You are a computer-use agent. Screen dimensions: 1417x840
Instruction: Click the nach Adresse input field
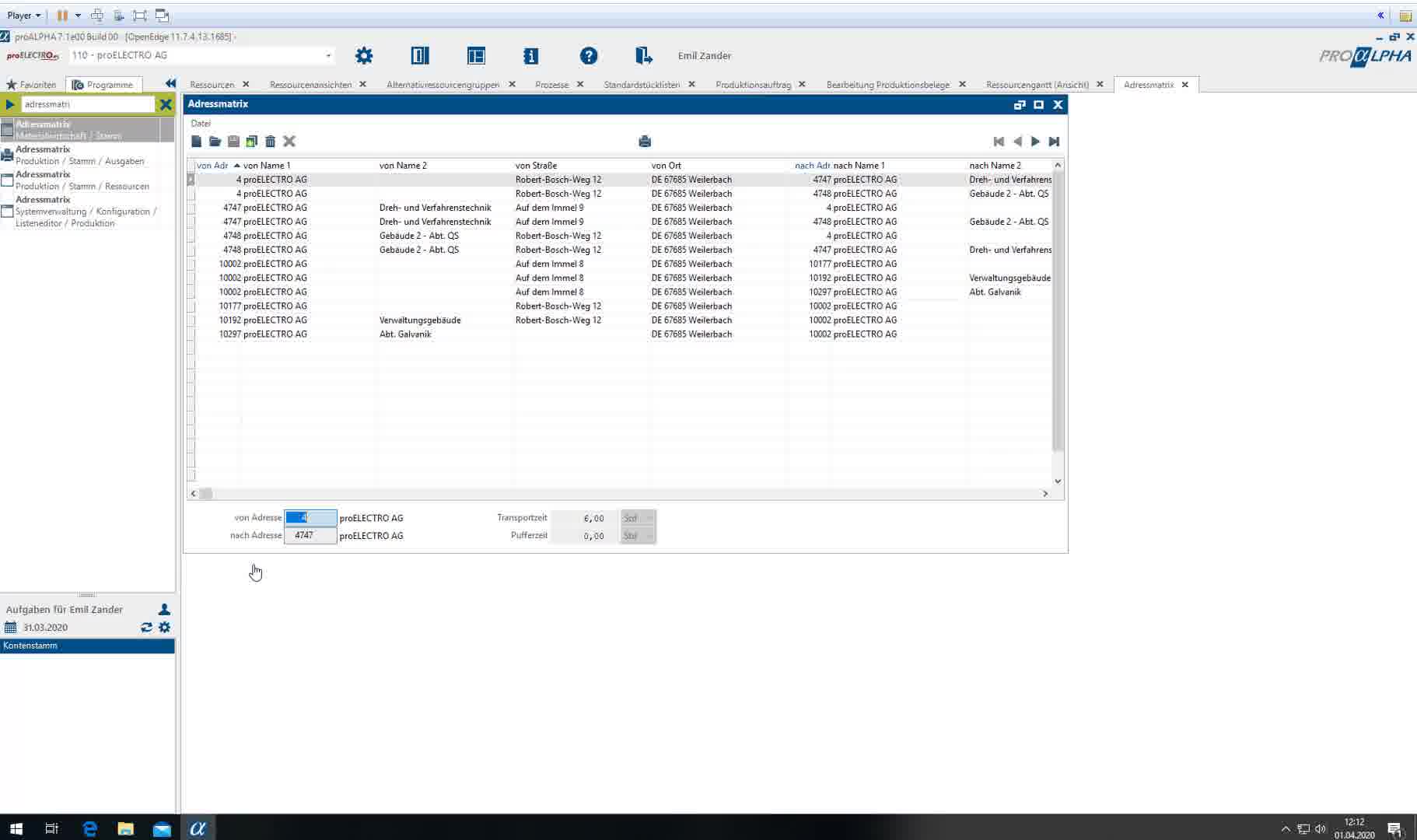click(x=310, y=536)
